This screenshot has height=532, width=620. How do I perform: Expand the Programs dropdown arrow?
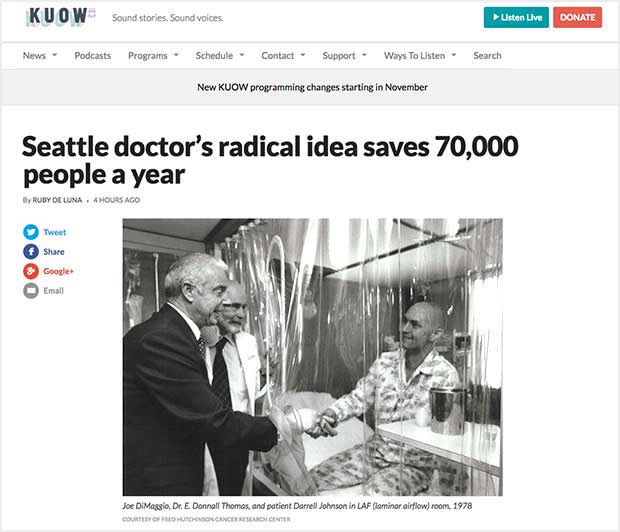(176, 55)
